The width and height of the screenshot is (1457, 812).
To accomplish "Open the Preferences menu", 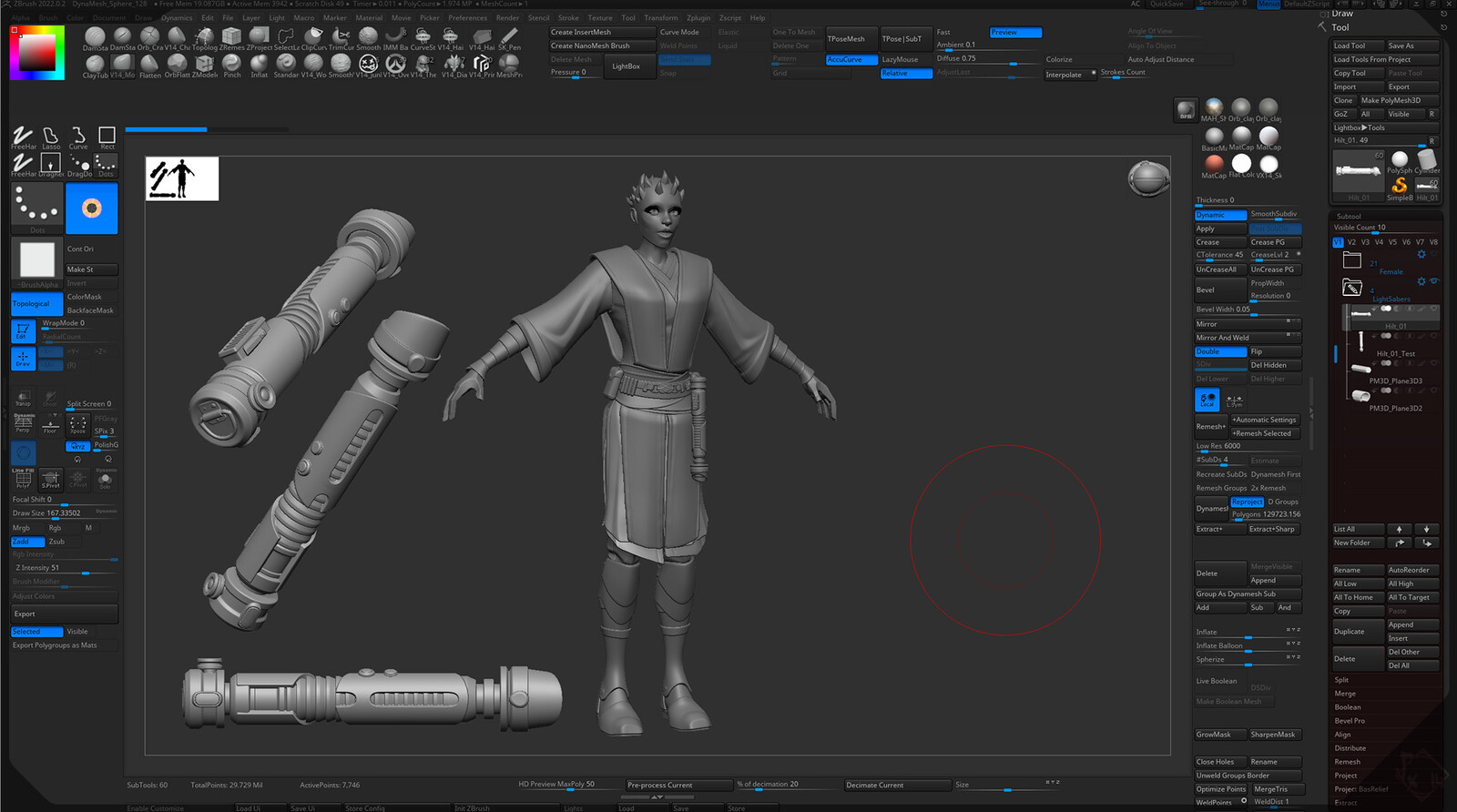I will click(x=467, y=17).
